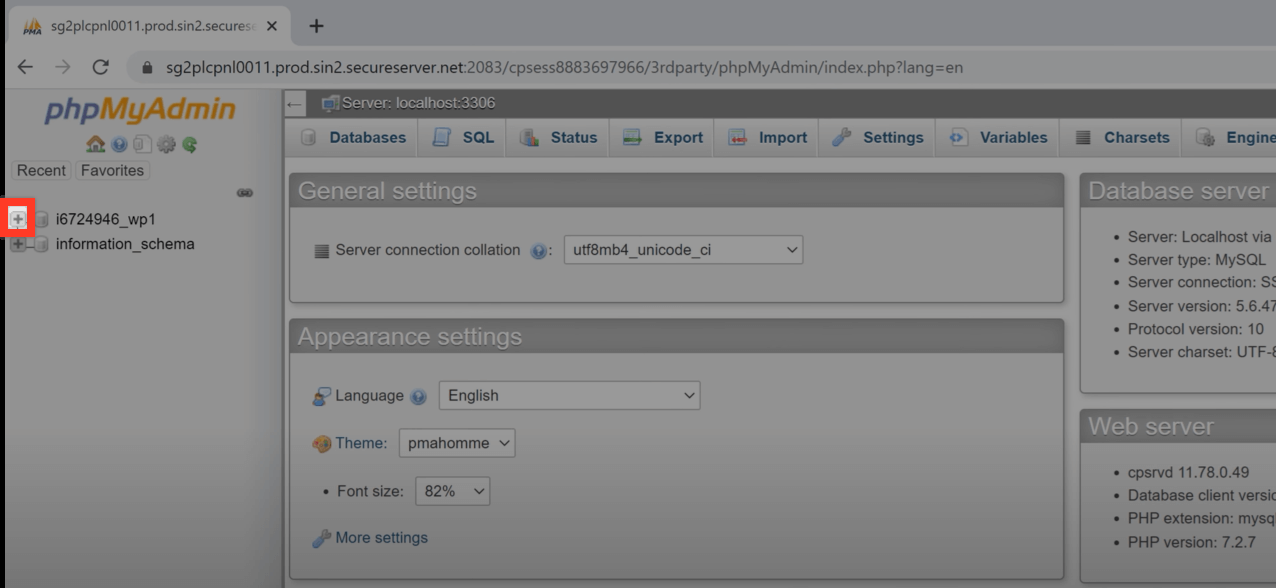Open the phpMyAdmin home page icon
The image size is (1276, 588).
pos(95,144)
